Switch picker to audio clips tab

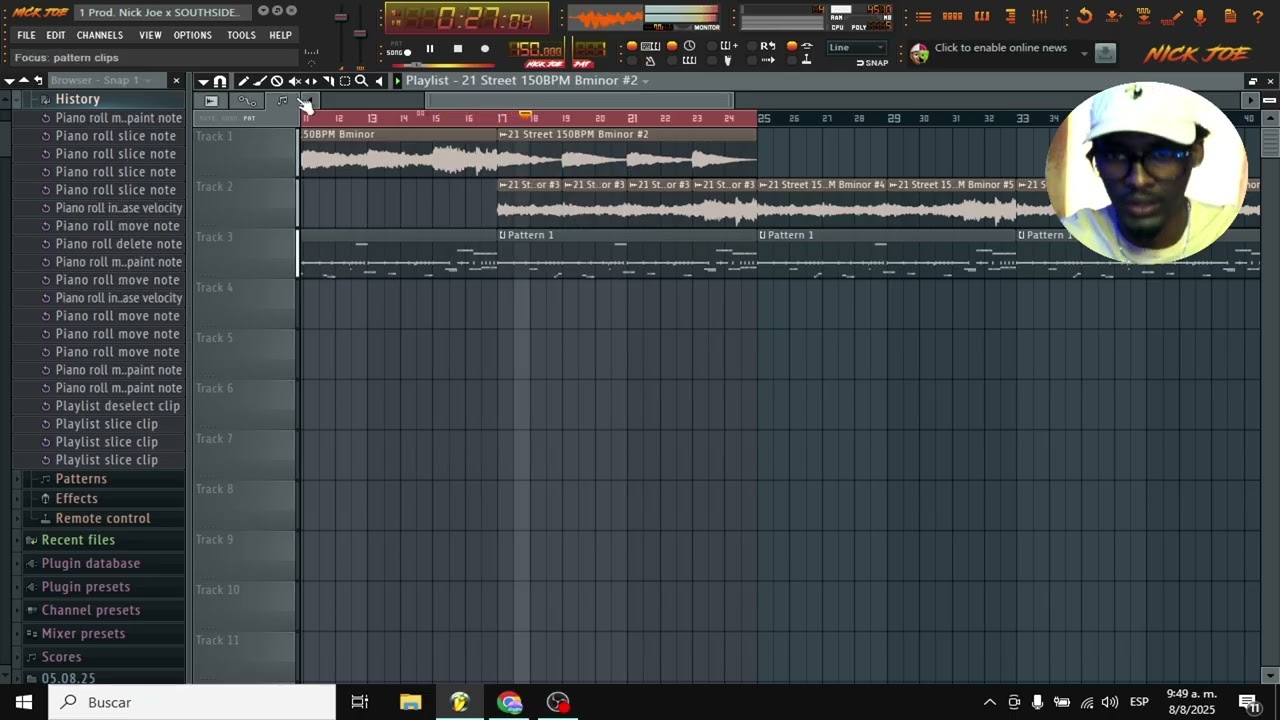pos(211,101)
